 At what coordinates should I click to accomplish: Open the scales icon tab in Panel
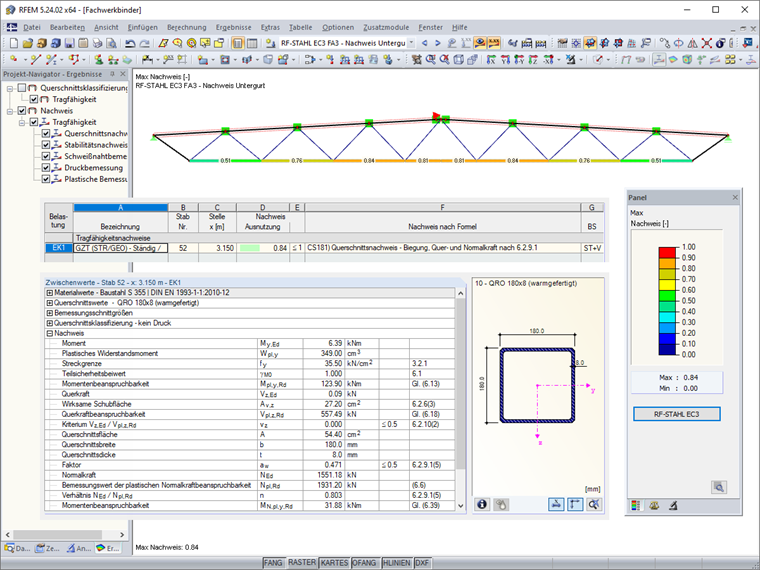(x=654, y=506)
